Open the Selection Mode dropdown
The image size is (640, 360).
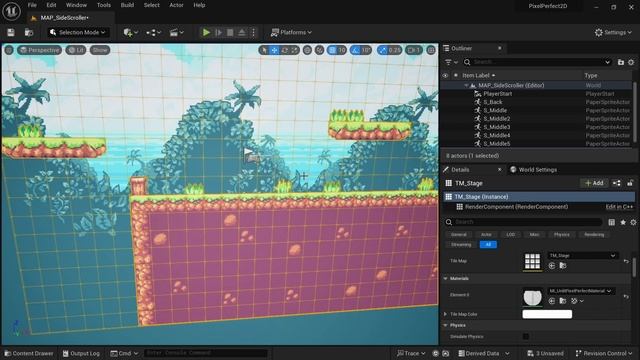[x=77, y=32]
